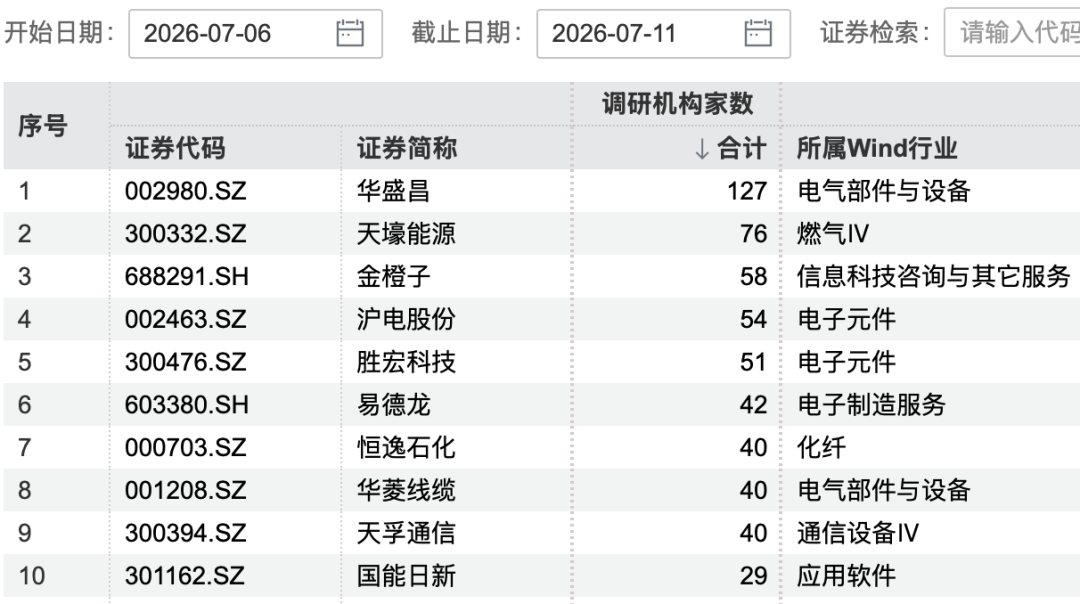Select stock code 001208.SZ
Image resolution: width=1080 pixels, height=604 pixels.
[185, 490]
